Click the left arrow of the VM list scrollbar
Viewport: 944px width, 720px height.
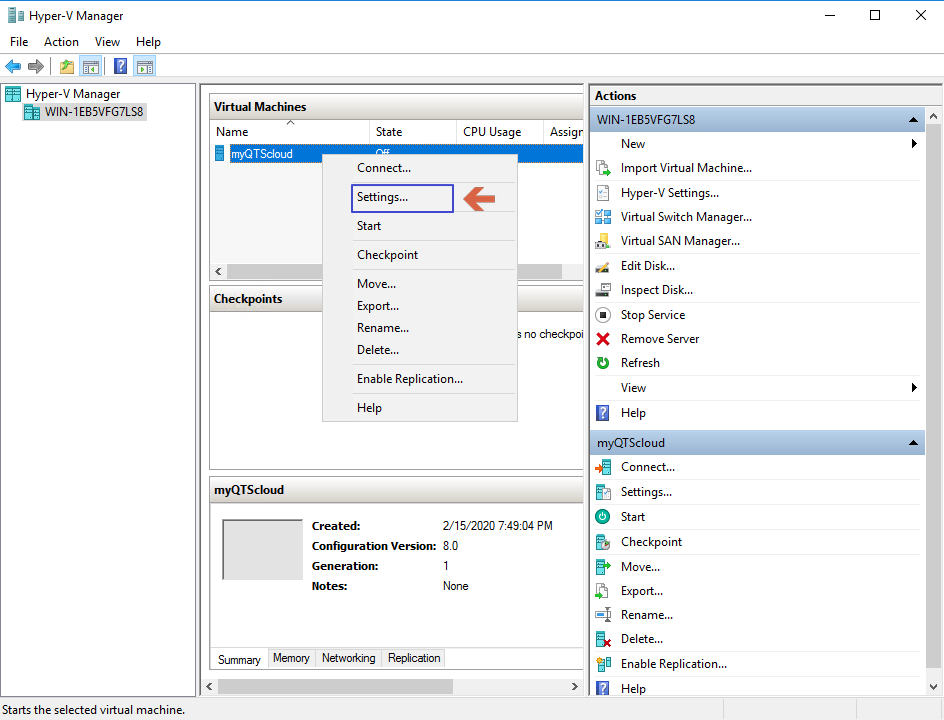[218, 272]
